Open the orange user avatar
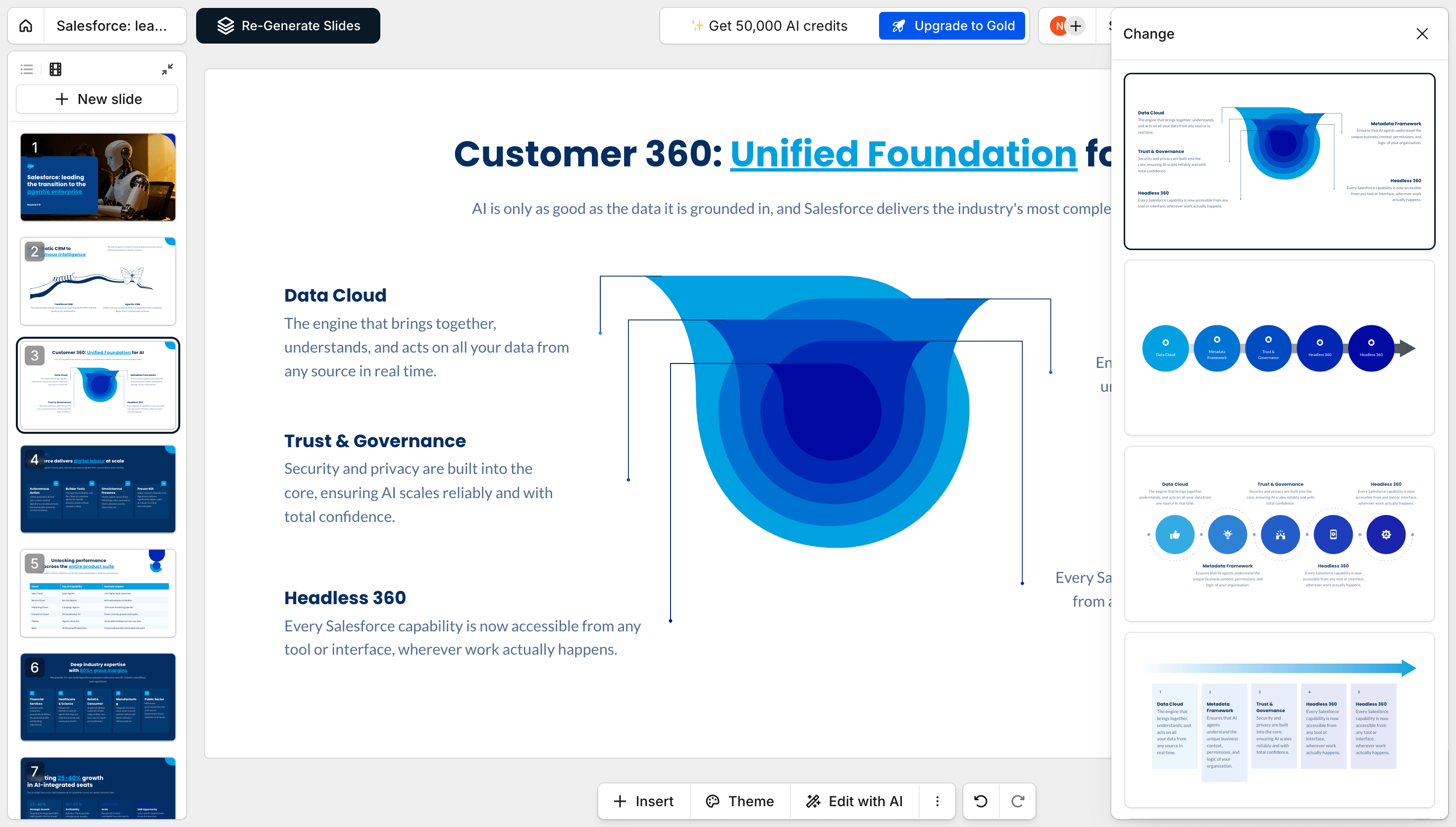1456x827 pixels. point(1058,26)
